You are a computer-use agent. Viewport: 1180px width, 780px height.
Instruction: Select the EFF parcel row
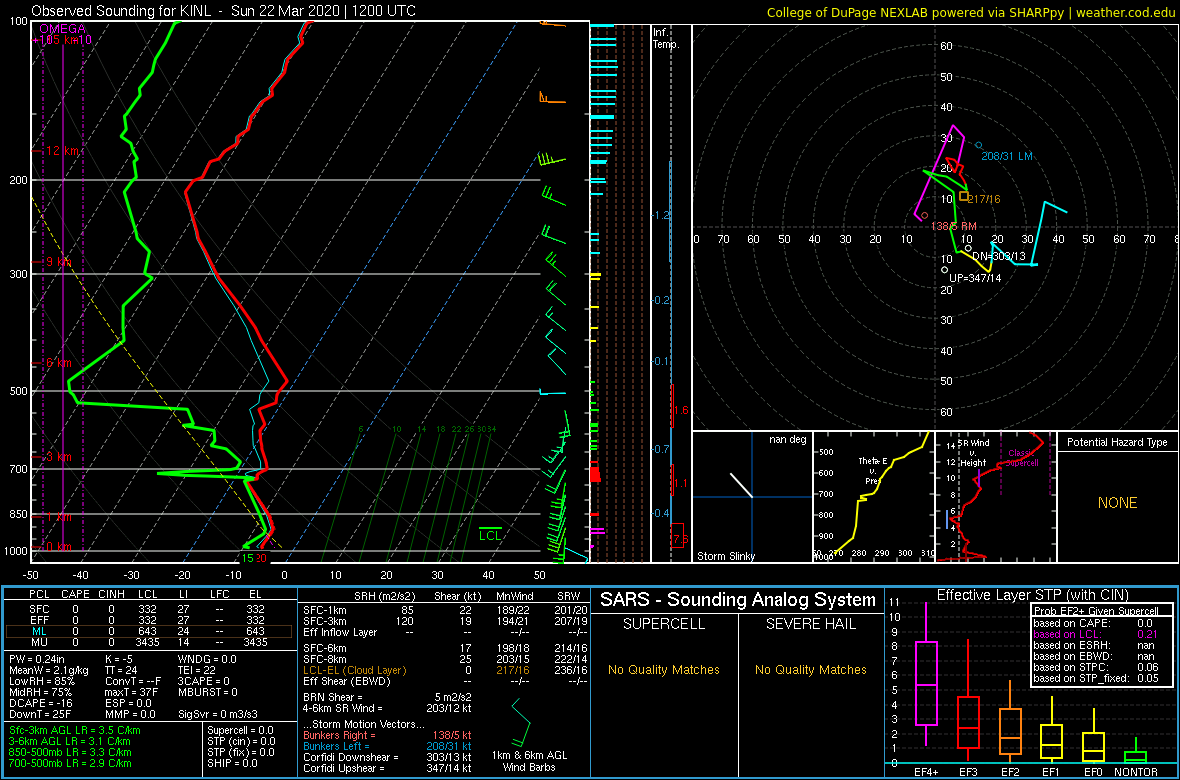coord(149,619)
